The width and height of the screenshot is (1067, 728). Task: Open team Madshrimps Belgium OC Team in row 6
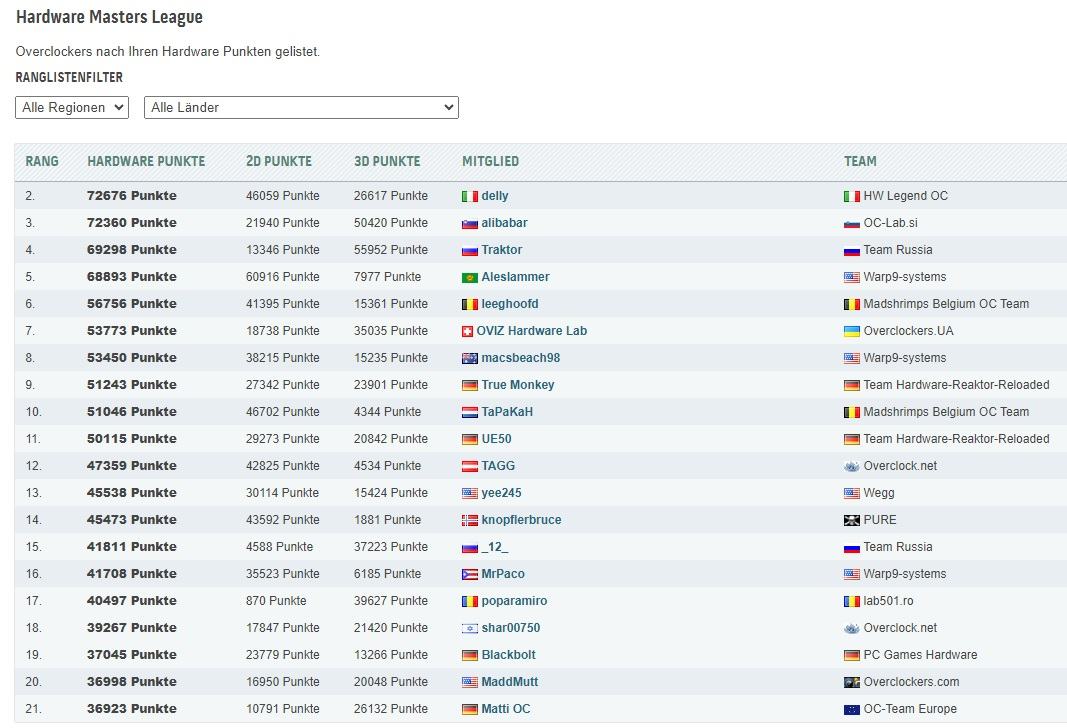(x=946, y=304)
